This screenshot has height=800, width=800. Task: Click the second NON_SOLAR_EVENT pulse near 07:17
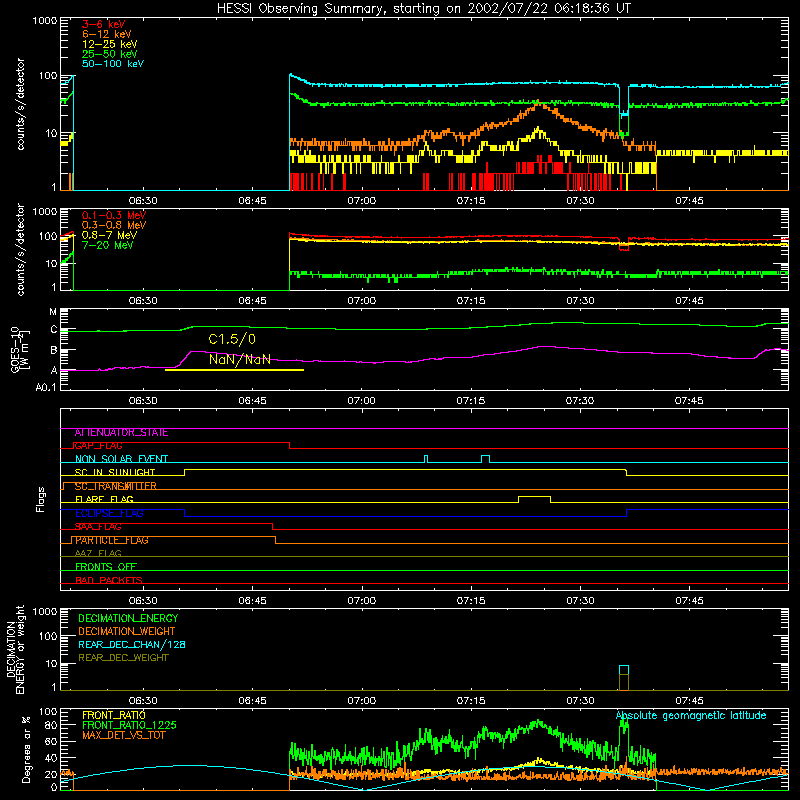(486, 459)
